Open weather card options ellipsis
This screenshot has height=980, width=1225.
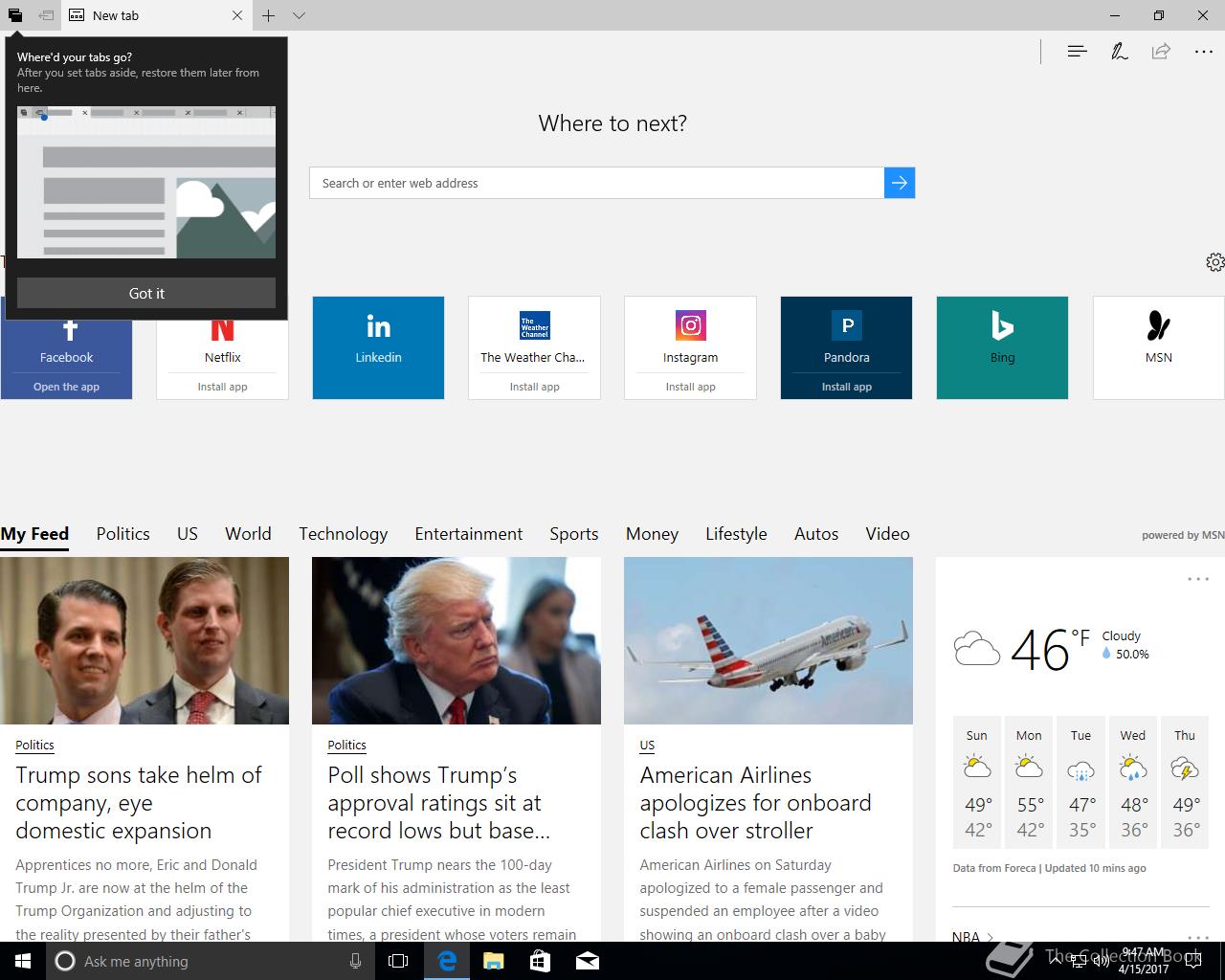pos(1198,579)
